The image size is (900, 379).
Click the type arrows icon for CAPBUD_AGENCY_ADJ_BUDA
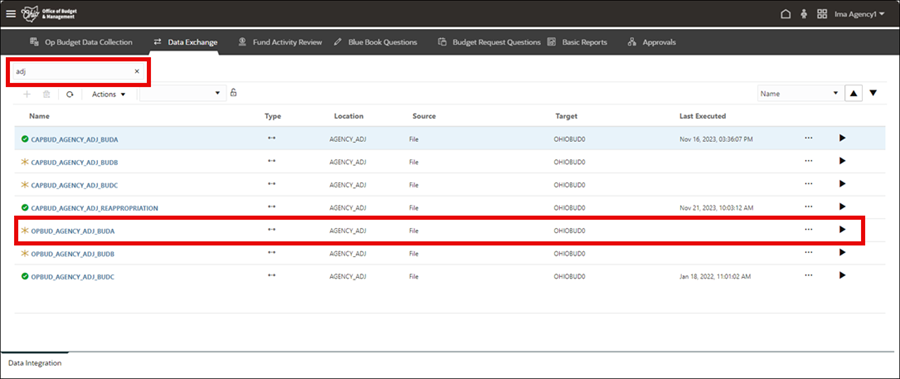coord(272,138)
